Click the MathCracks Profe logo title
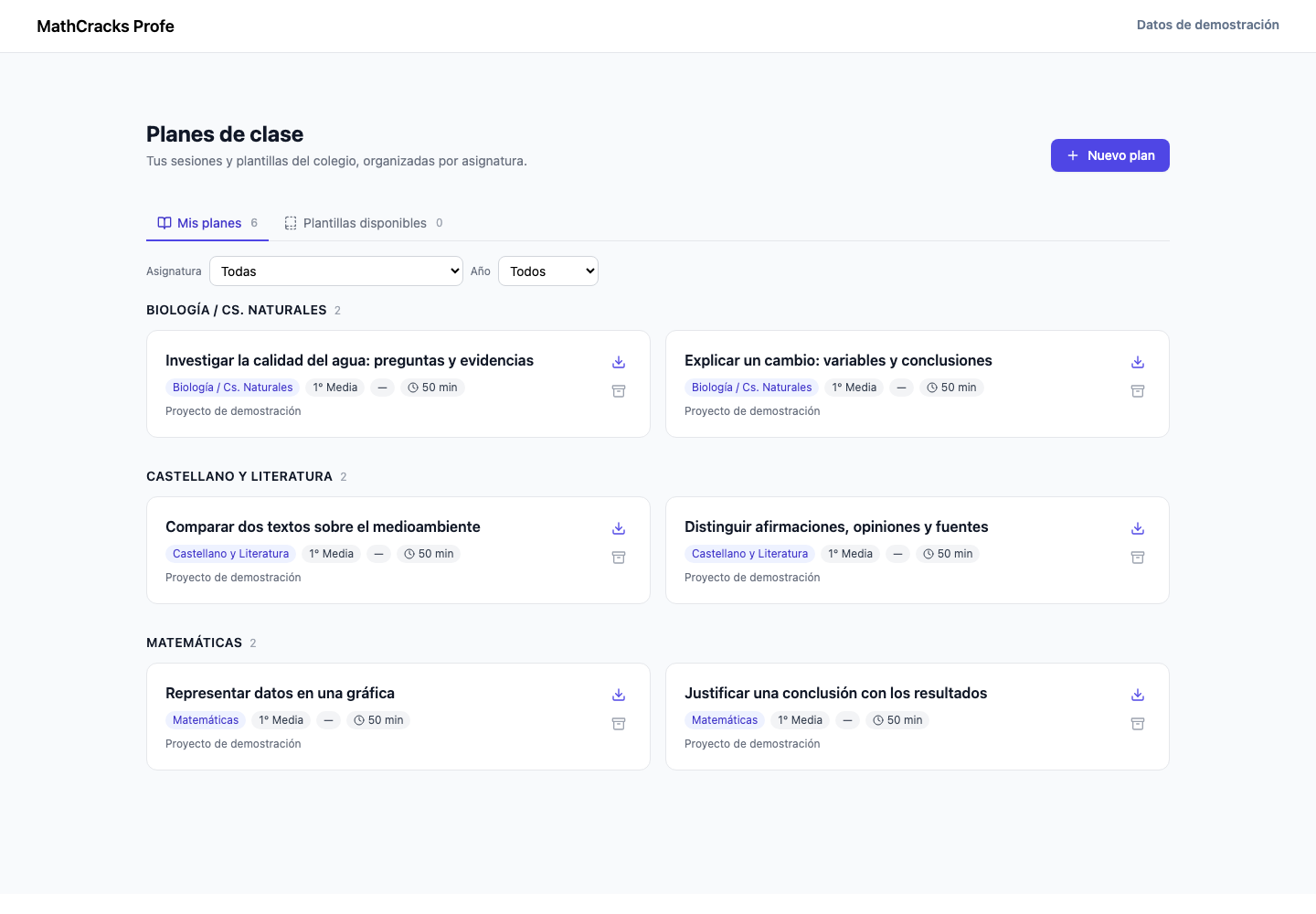This screenshot has width=1316, height=914. [105, 27]
